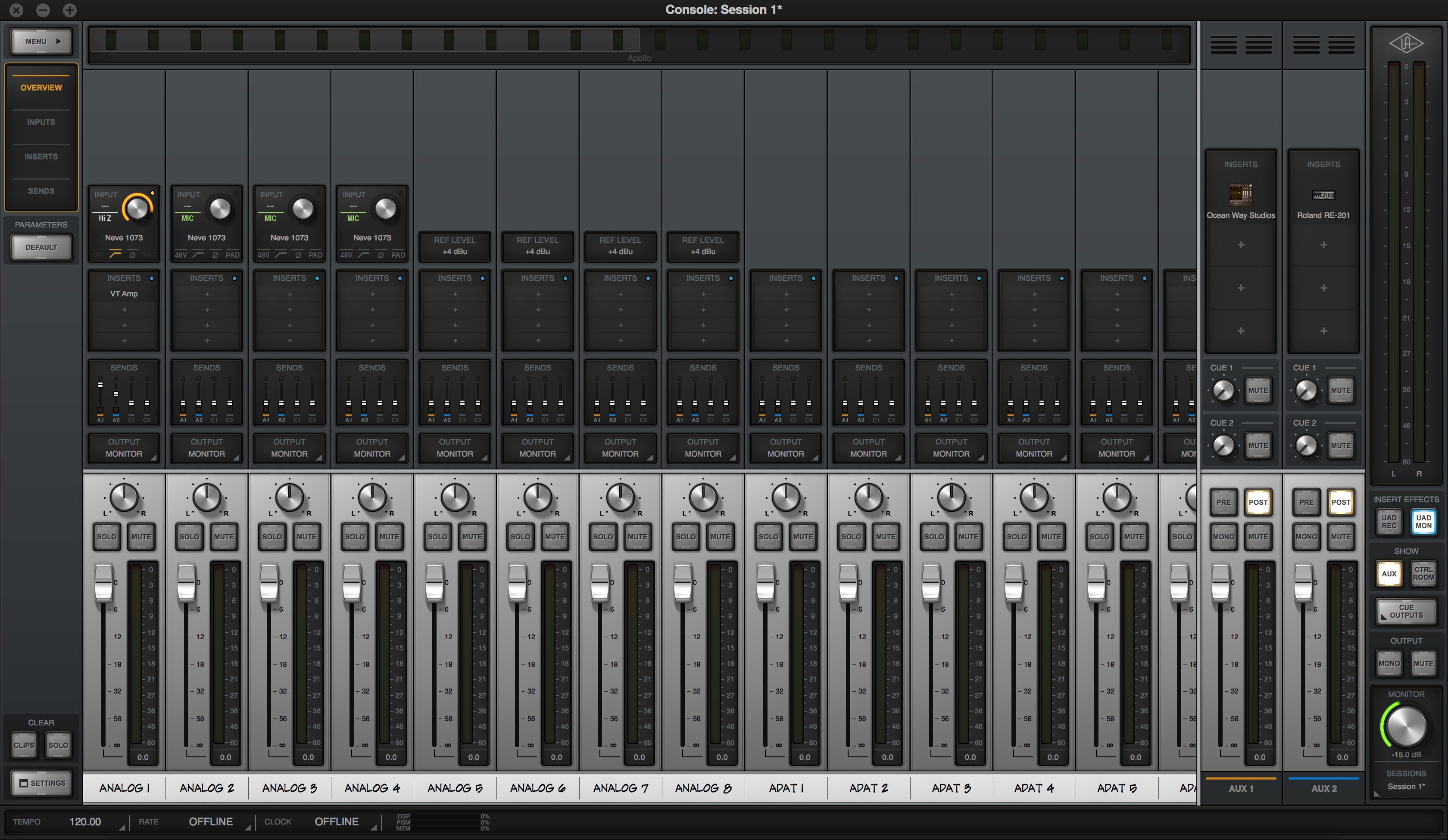Open Roland RE-201 plugin thumbnail on AUX 2
Viewport: 1448px width, 840px height.
tap(1323, 195)
